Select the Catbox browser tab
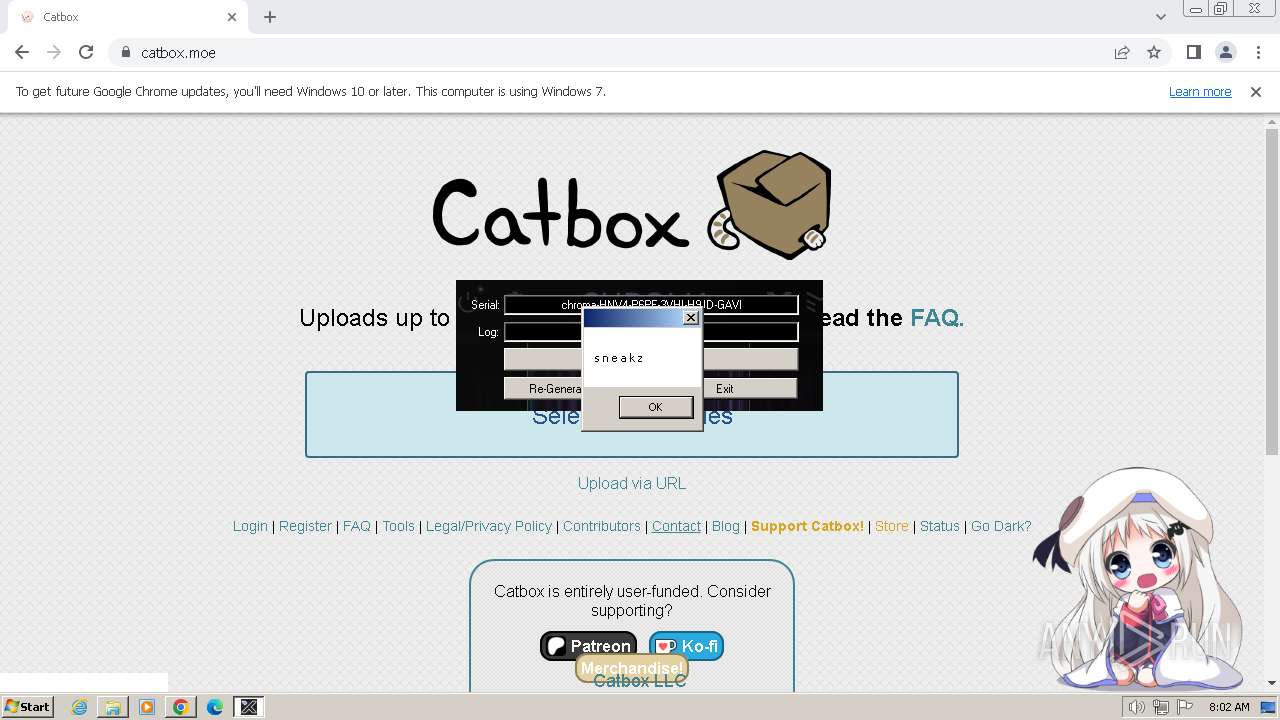 click(x=128, y=17)
